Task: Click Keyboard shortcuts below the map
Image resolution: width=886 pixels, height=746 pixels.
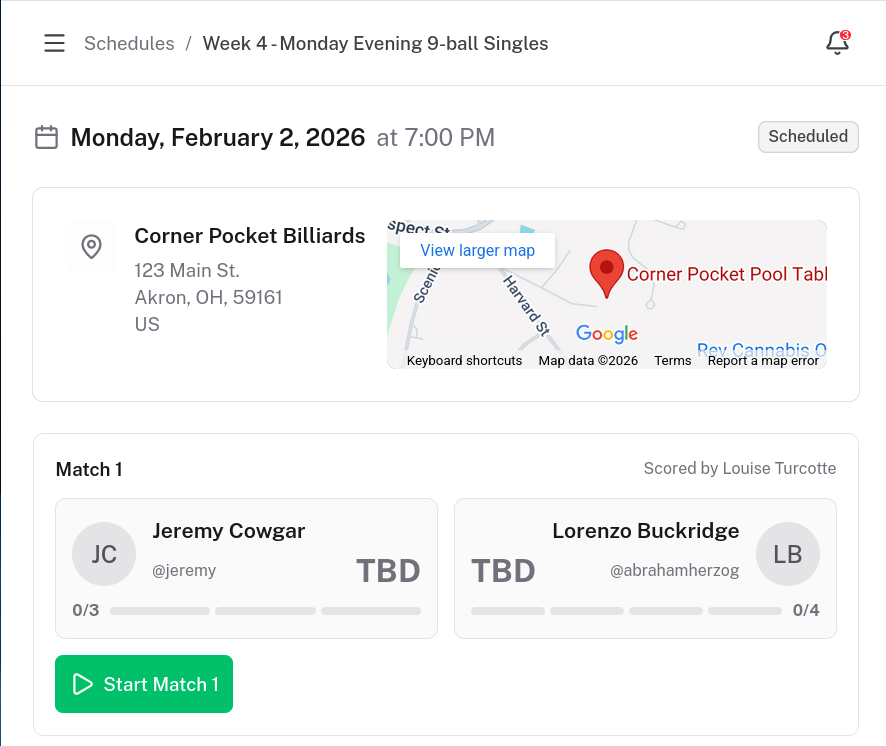Action: pyautogui.click(x=463, y=360)
